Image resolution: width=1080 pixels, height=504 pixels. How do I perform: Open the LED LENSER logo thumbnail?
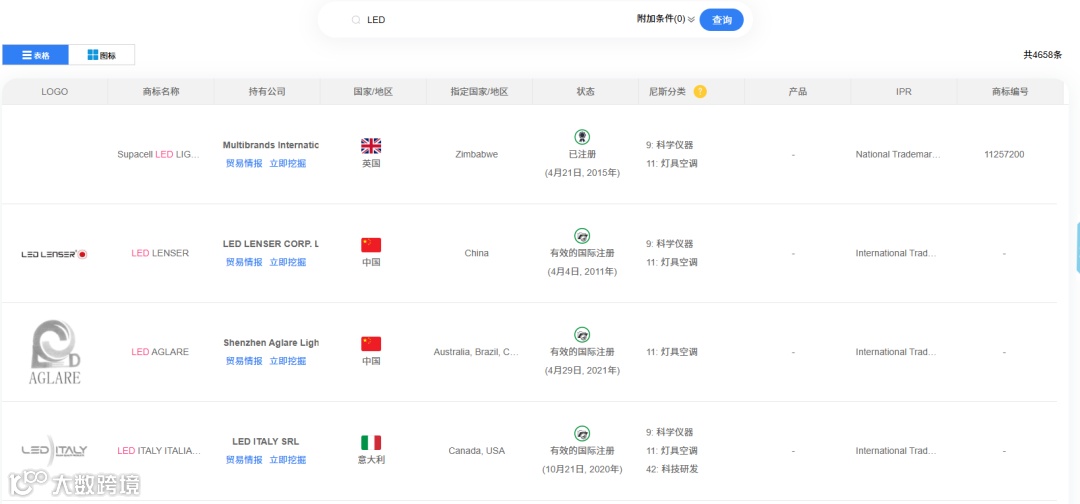pyautogui.click(x=54, y=254)
